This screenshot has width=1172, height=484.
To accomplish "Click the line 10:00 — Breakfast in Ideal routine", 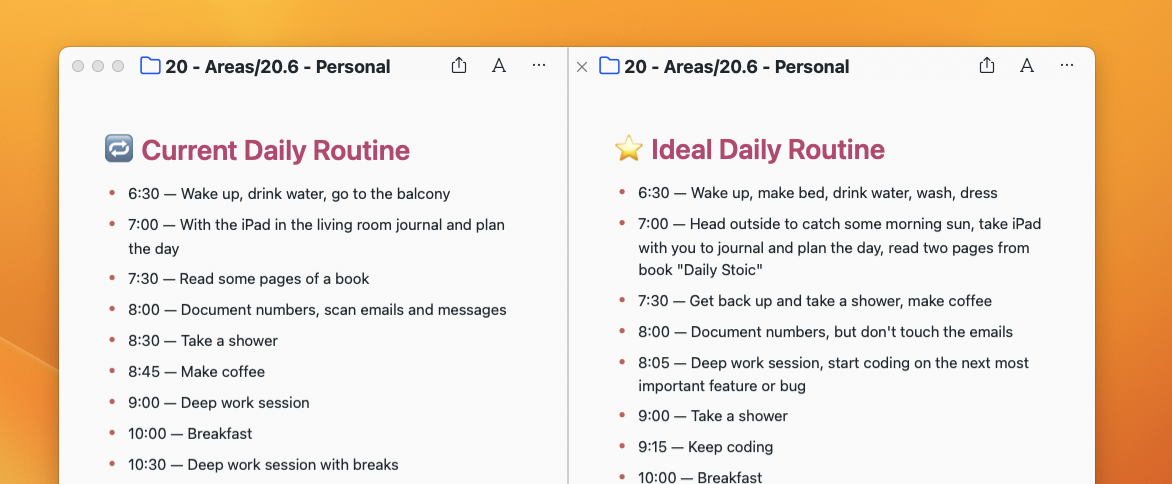I will tap(700, 477).
